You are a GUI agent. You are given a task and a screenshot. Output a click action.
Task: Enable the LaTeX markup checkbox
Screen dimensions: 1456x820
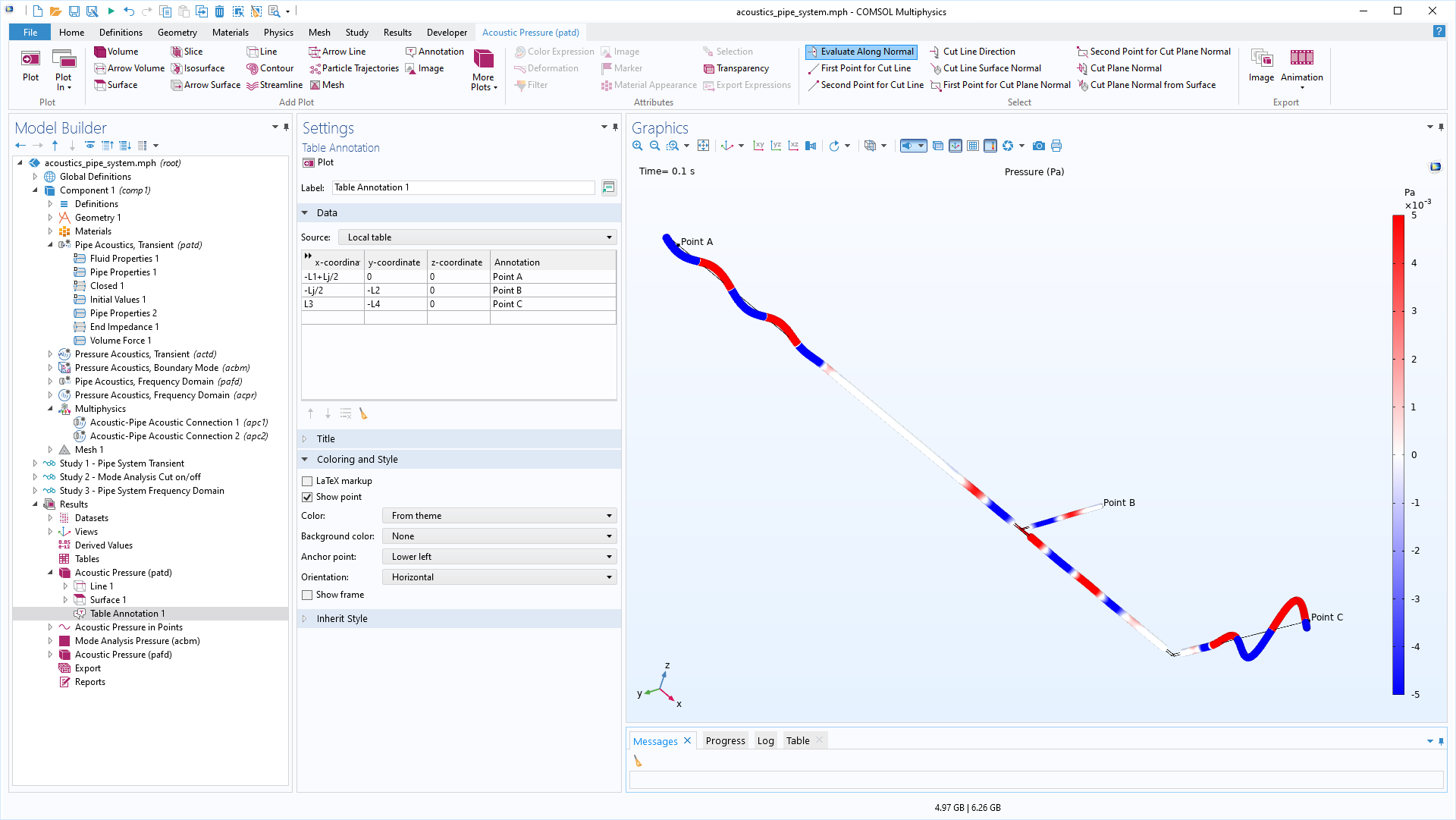pyautogui.click(x=307, y=481)
